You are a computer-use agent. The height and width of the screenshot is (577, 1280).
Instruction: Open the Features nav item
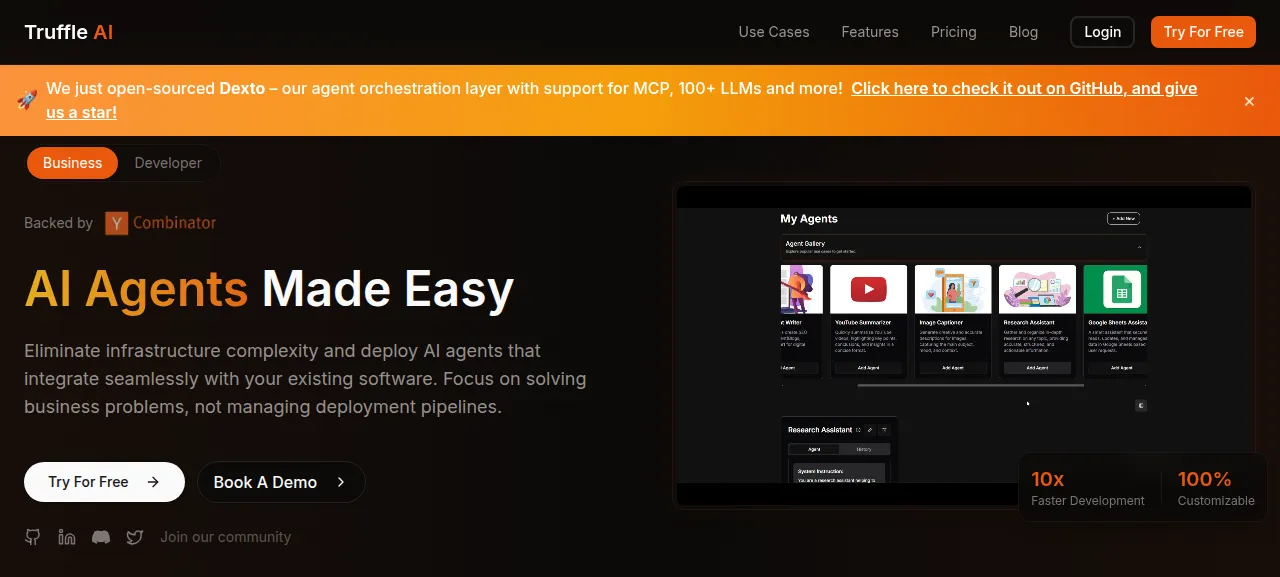point(870,32)
